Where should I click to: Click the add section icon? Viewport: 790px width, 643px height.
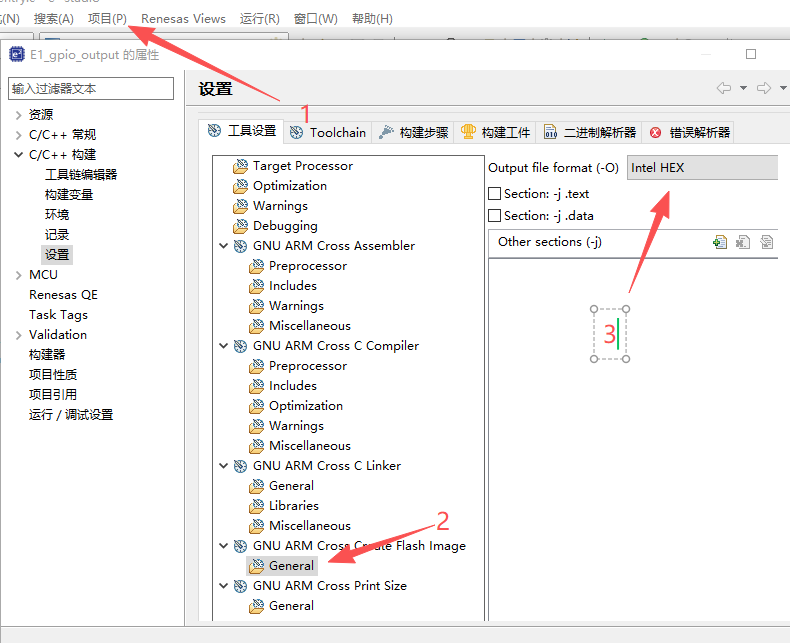[x=720, y=242]
